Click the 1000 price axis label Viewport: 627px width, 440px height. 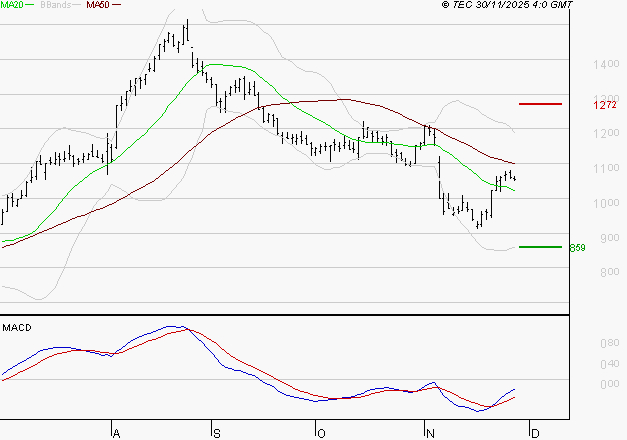point(606,203)
